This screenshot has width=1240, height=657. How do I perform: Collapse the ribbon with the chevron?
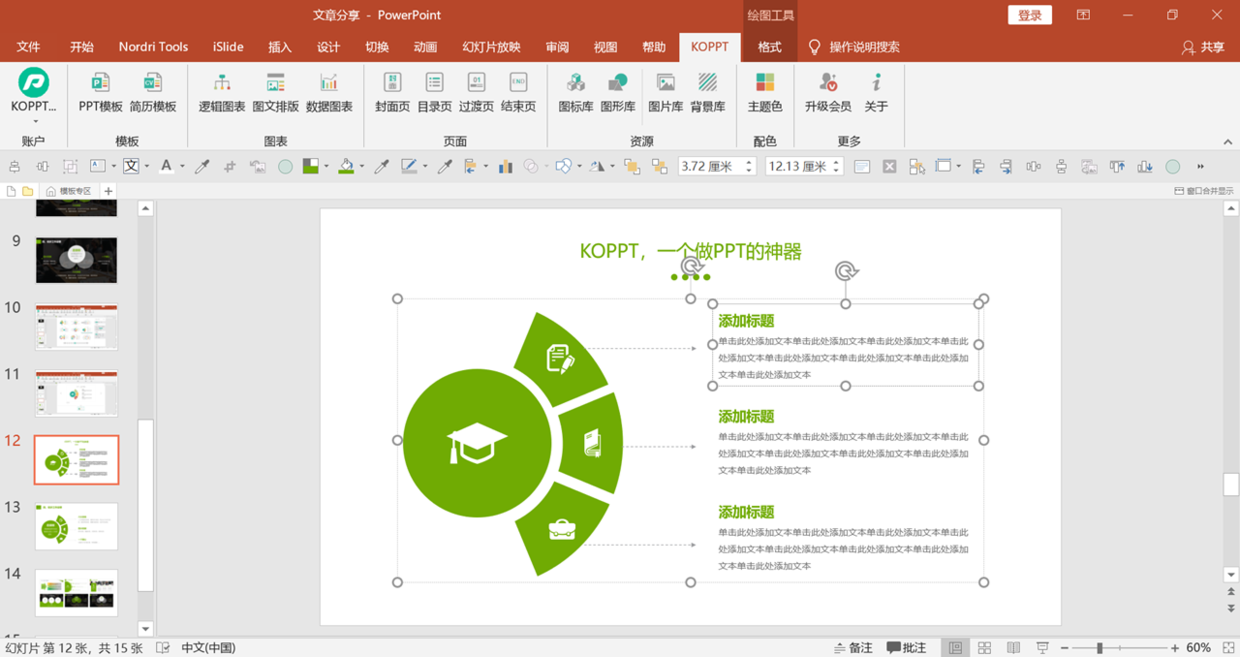tap(1228, 142)
